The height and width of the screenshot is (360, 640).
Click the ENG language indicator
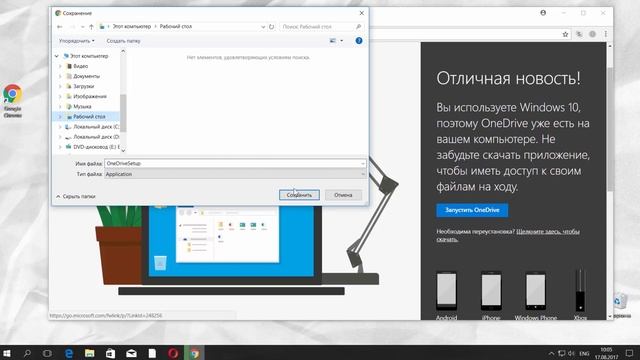(x=584, y=353)
